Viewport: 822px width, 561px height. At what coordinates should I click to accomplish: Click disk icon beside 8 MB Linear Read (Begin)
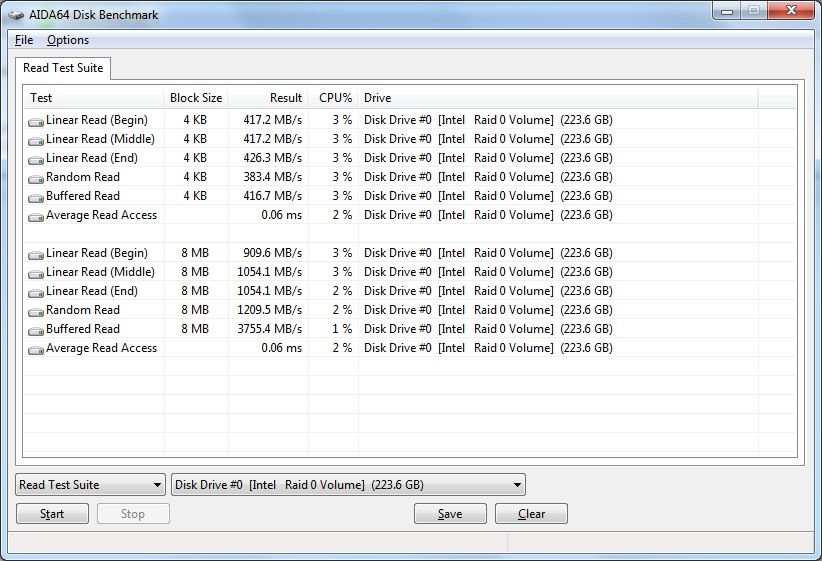36,255
